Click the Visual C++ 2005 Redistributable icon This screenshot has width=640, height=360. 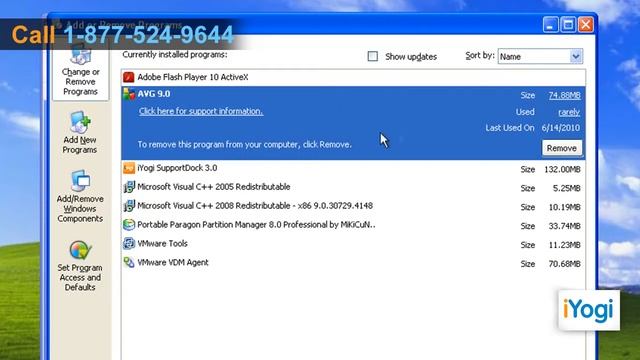[129, 187]
